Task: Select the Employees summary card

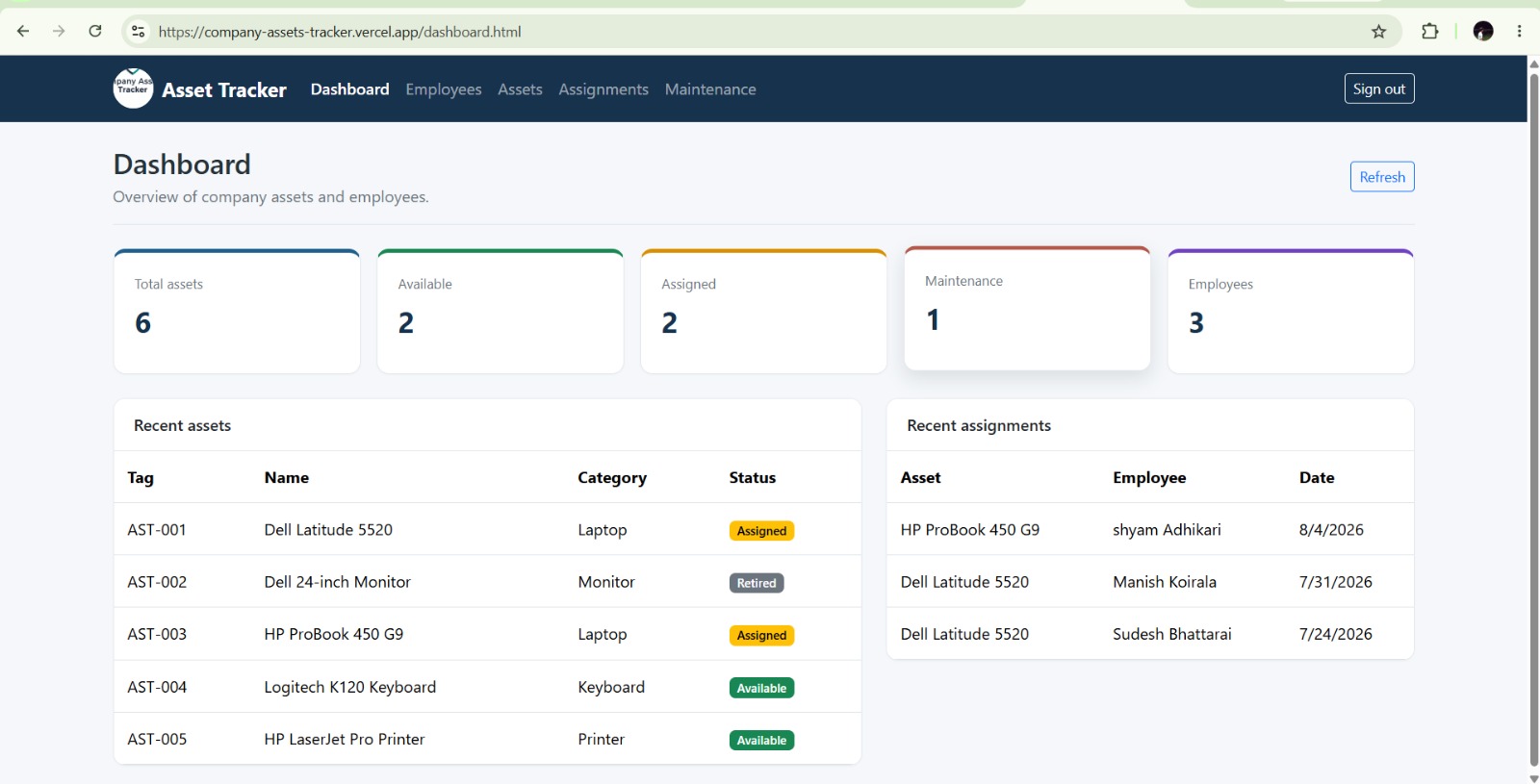Action: tap(1291, 312)
